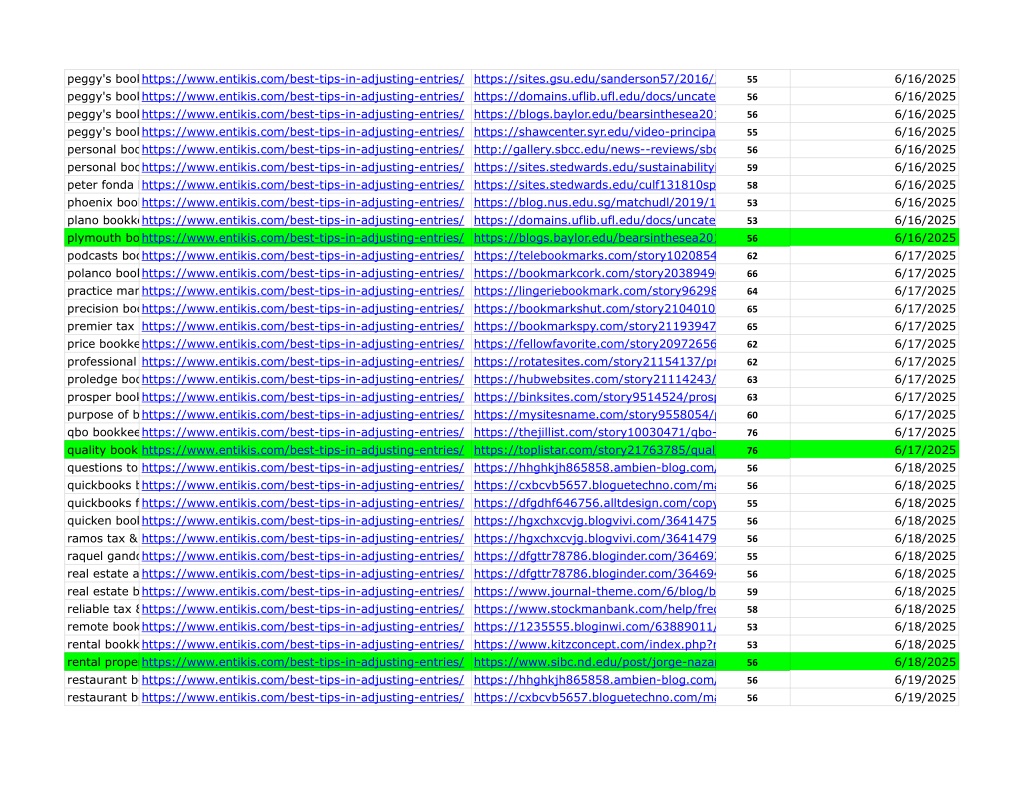Open the fellowfavorite.com story link

click(594, 344)
